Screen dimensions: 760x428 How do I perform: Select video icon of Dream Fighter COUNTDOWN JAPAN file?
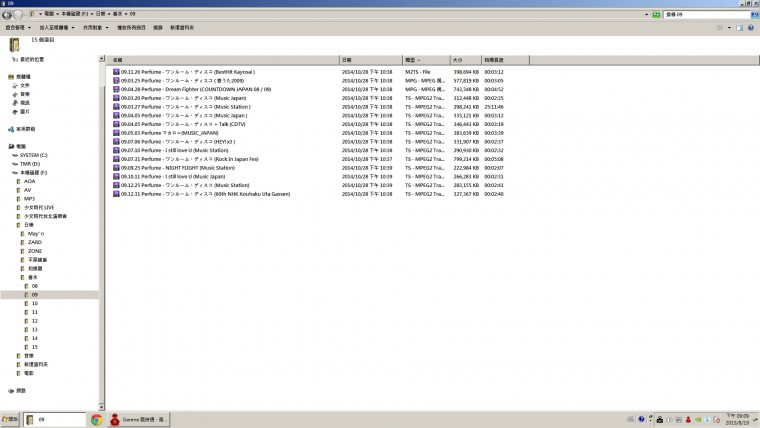pos(116,89)
